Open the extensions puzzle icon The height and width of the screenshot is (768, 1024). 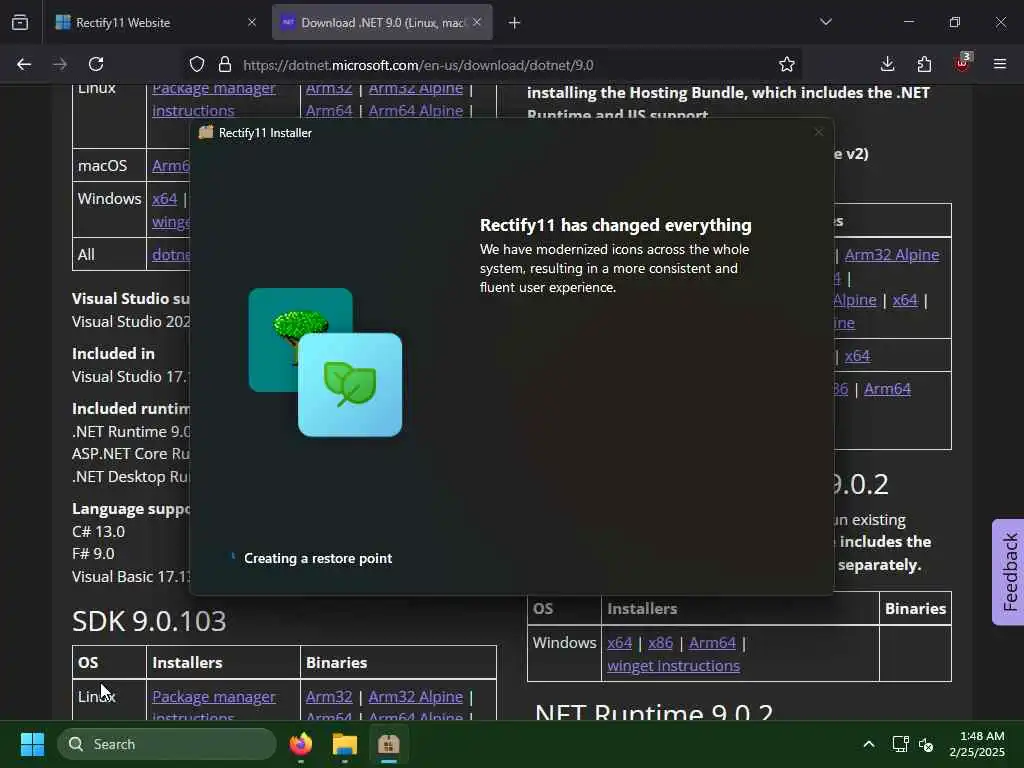point(924,64)
